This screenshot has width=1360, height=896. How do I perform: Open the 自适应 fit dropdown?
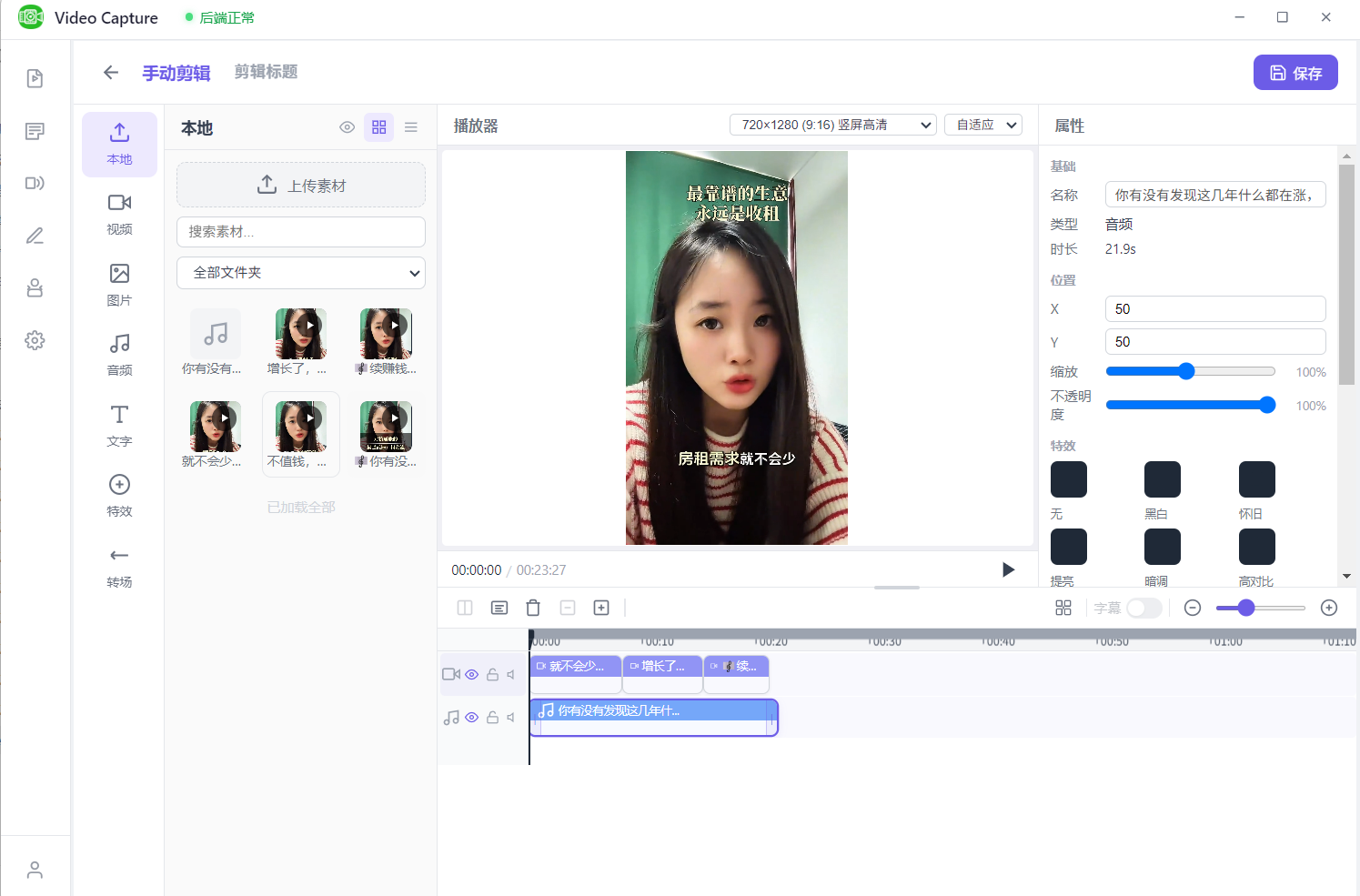pos(983,125)
